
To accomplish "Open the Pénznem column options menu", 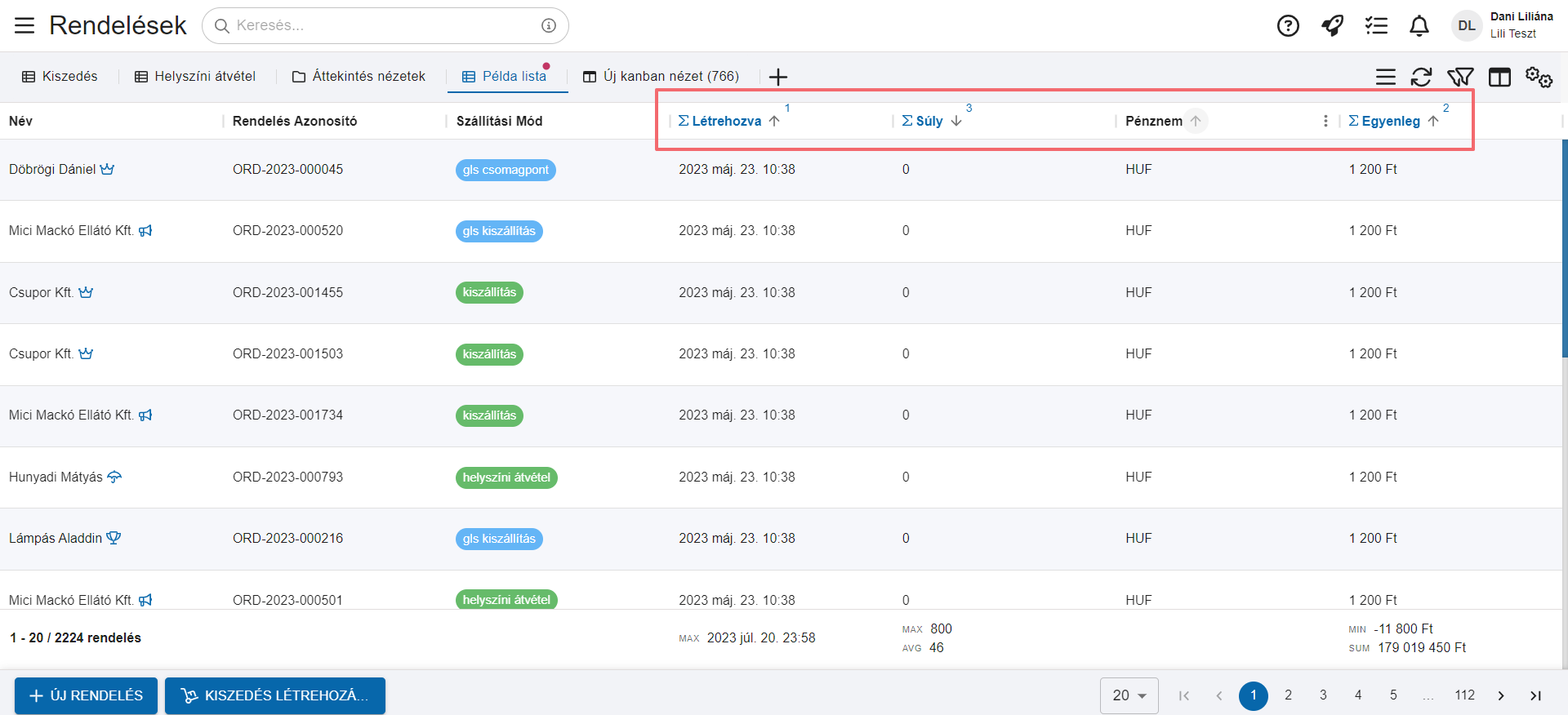I will 1325,121.
